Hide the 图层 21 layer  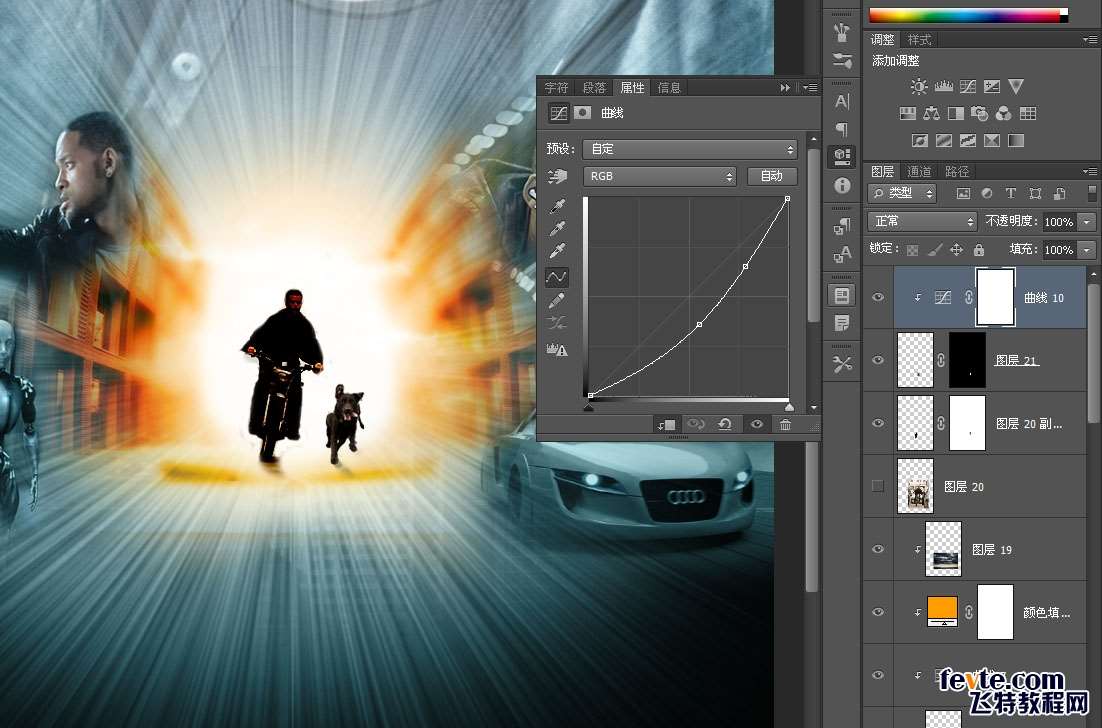coord(878,360)
